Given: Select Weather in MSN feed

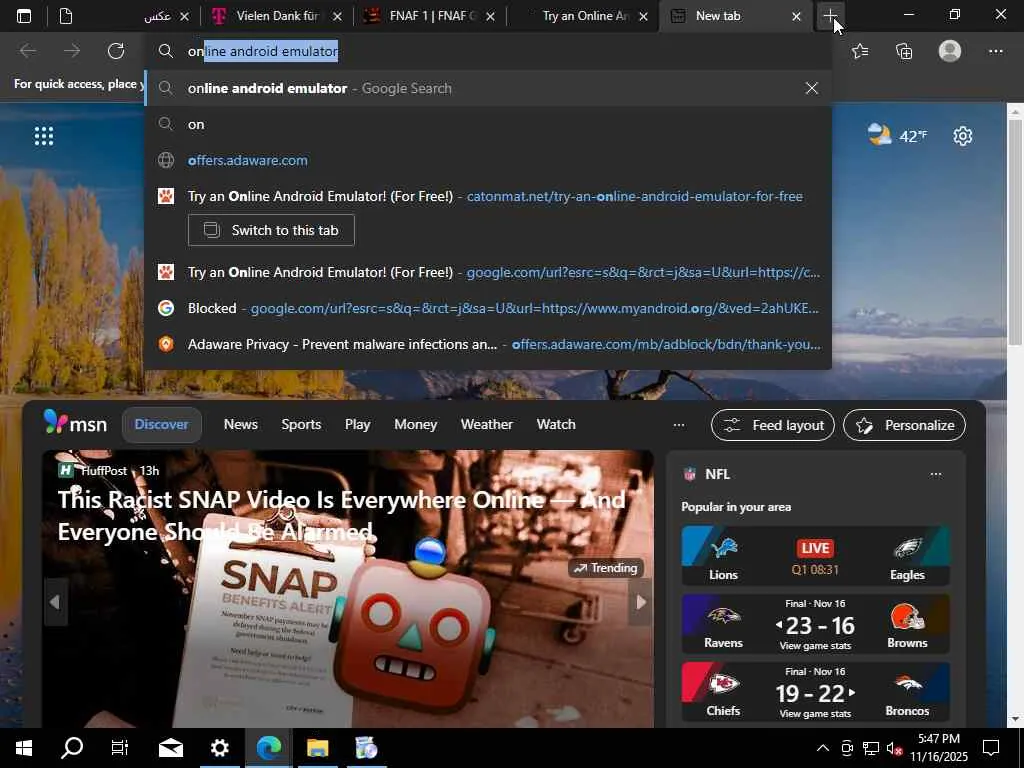Looking at the screenshot, I should click(487, 424).
